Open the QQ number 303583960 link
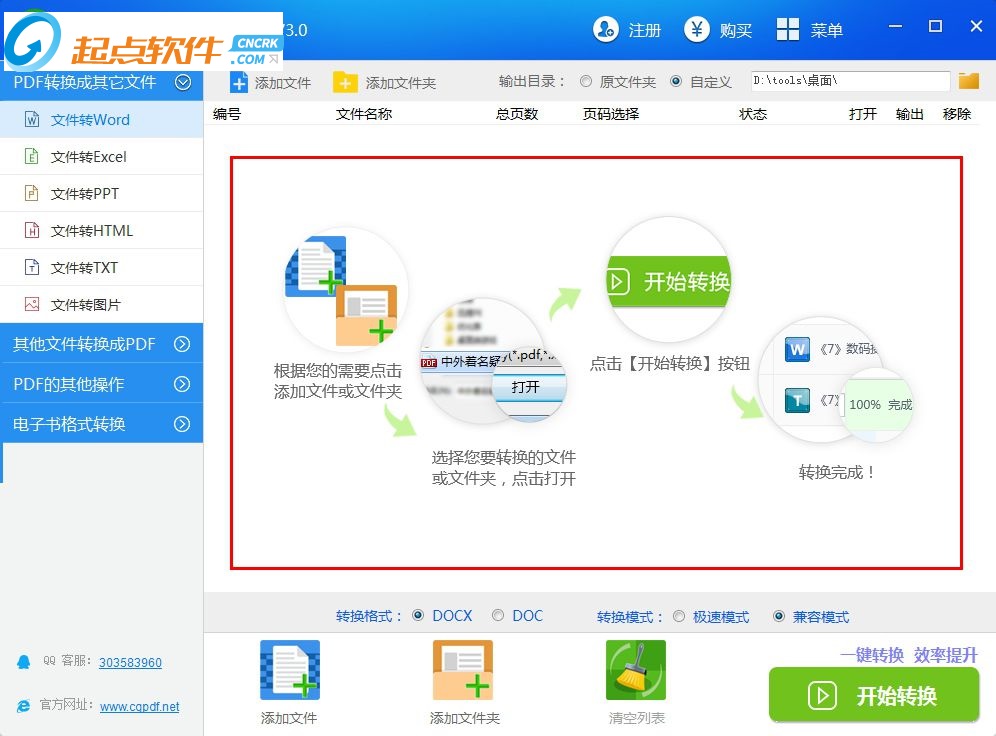This screenshot has width=996, height=736. (x=130, y=662)
